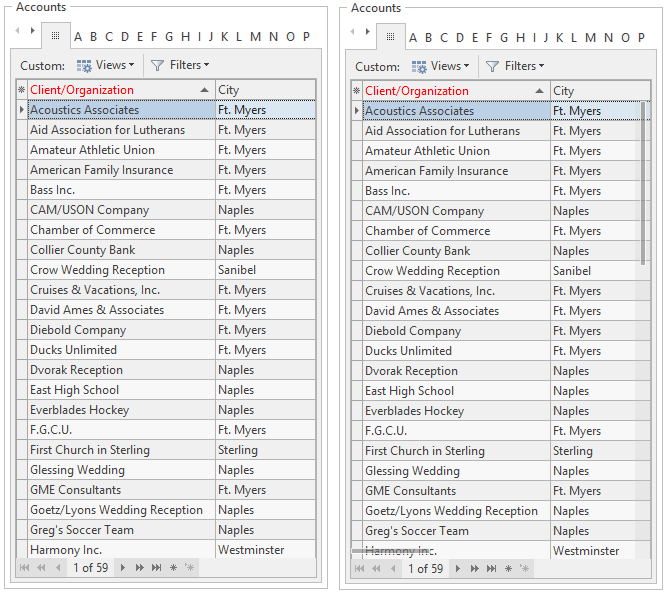This screenshot has width=670, height=596.
Task: Select letter C tab in right Accounts panel
Action: point(444,38)
